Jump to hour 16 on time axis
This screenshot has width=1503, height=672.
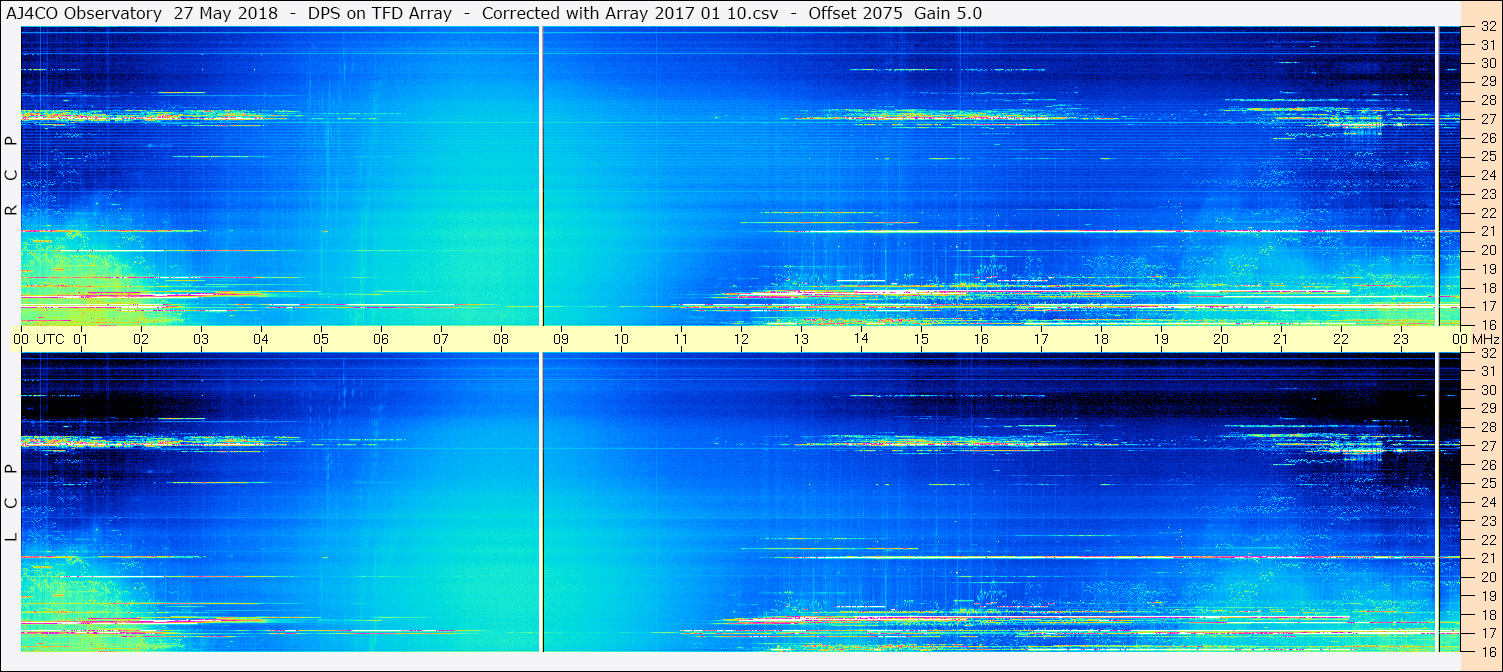point(981,339)
